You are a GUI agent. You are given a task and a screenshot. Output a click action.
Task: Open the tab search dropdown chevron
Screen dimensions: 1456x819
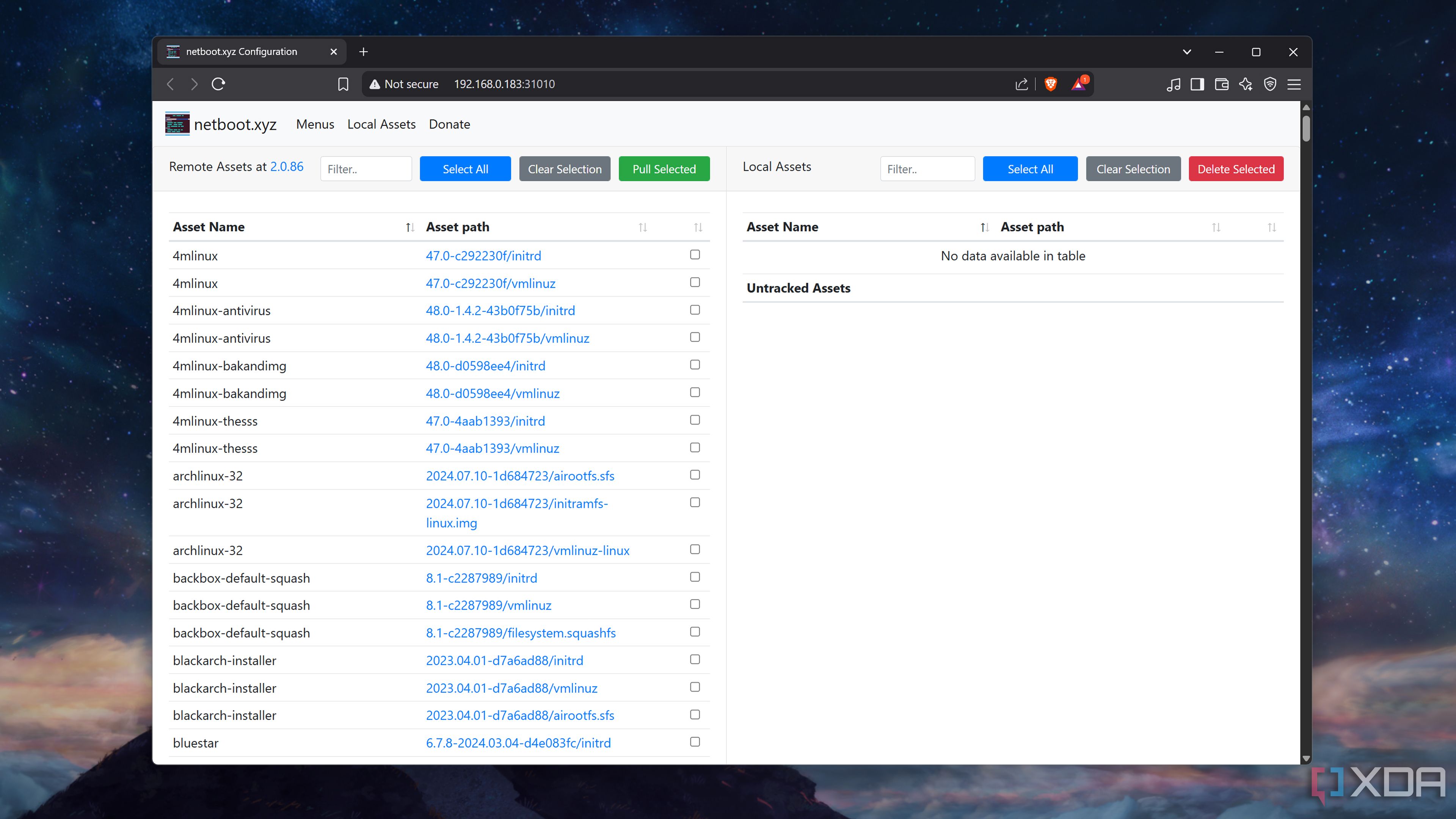click(x=1187, y=52)
